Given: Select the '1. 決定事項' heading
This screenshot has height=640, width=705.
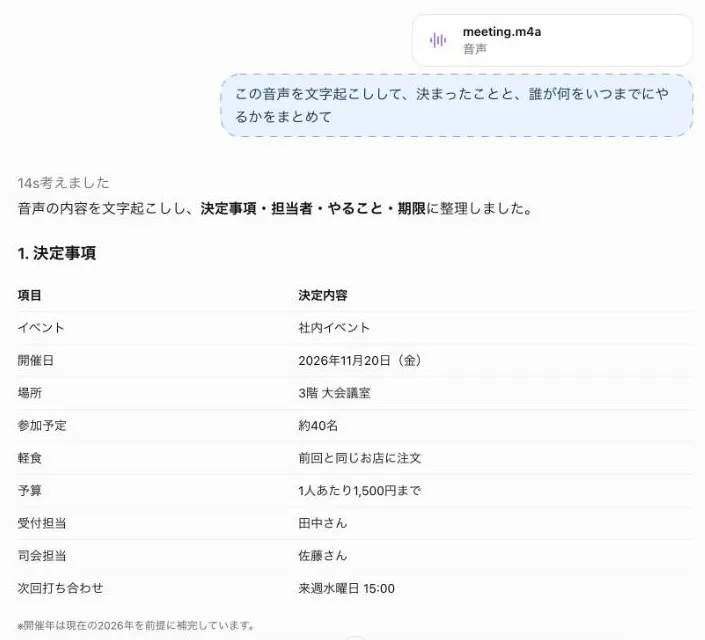Looking at the screenshot, I should pos(57,253).
